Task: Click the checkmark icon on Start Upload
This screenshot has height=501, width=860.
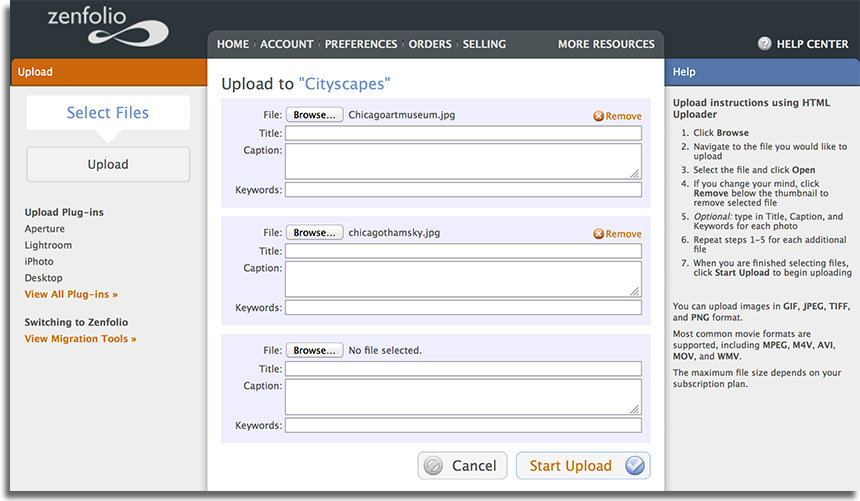Action: (635, 466)
